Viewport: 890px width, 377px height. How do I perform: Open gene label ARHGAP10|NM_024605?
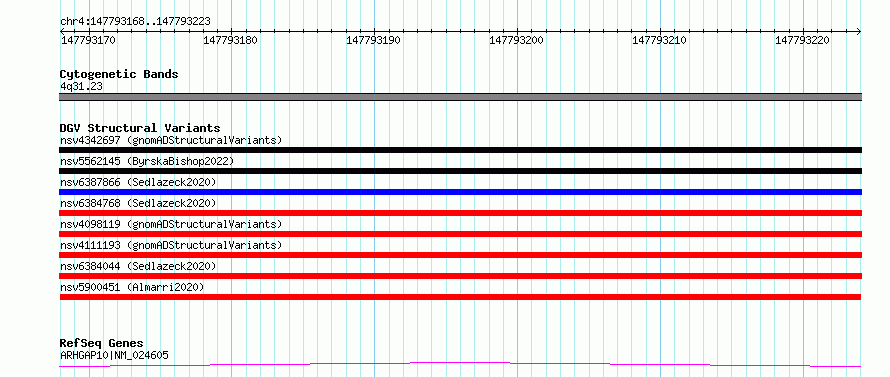coord(114,355)
